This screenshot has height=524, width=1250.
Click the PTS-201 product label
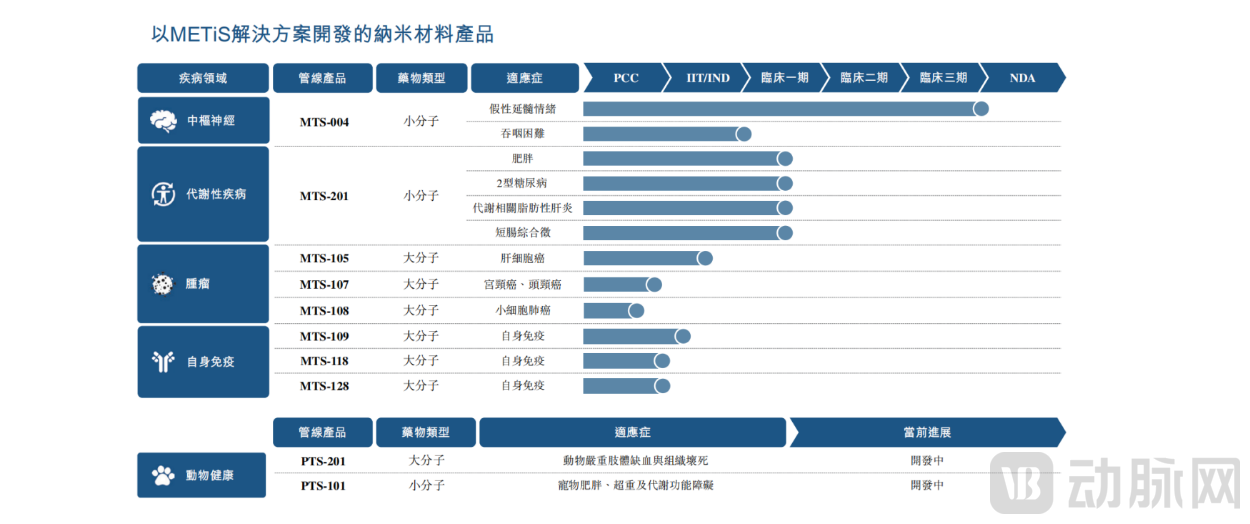tap(324, 461)
